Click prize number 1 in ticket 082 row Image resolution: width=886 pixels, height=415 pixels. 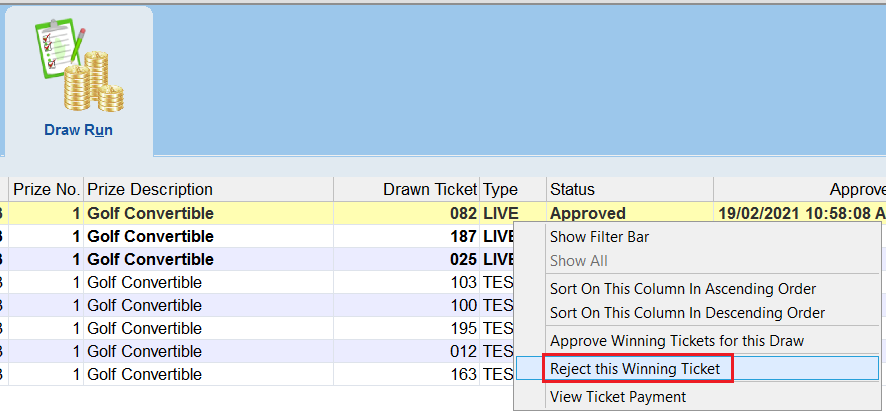pos(46,214)
